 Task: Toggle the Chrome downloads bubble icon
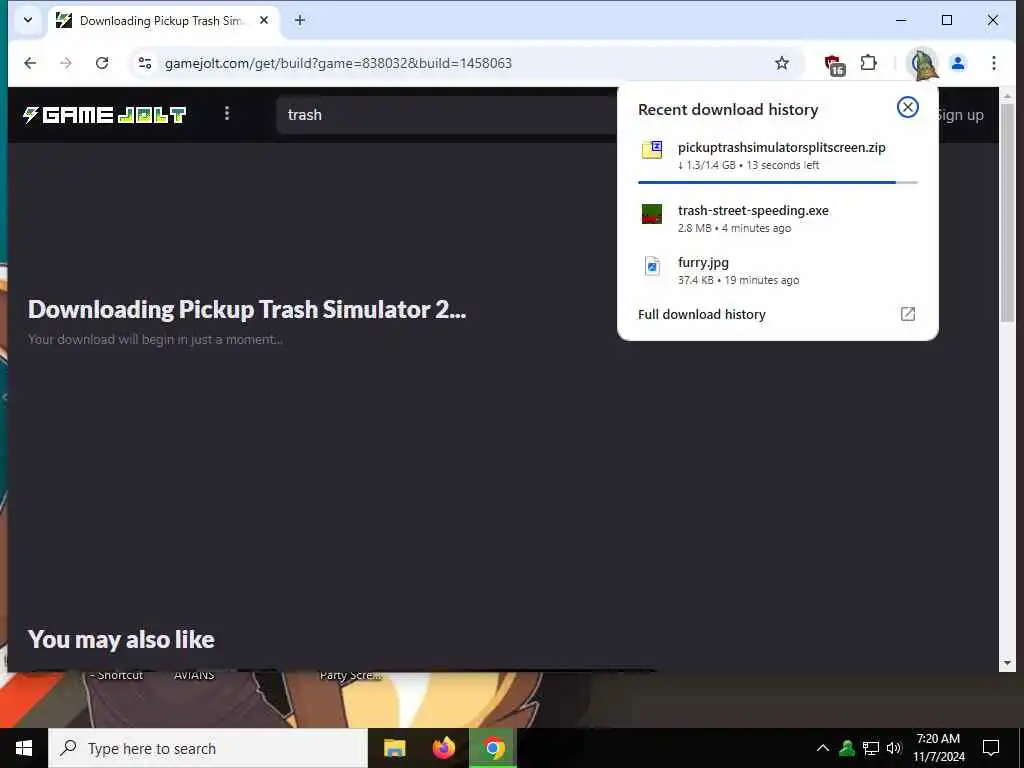click(922, 63)
